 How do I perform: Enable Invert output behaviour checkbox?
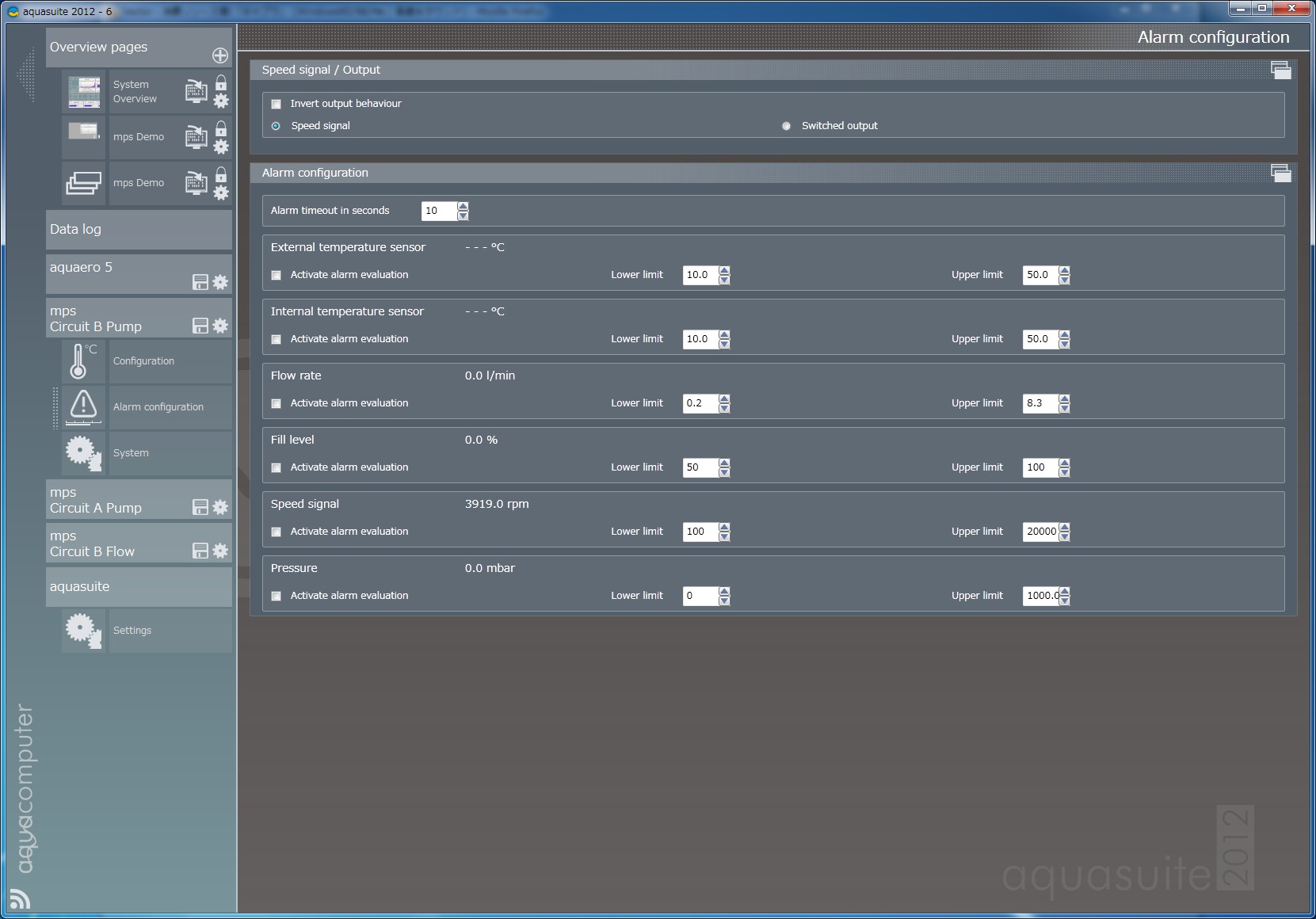point(276,104)
